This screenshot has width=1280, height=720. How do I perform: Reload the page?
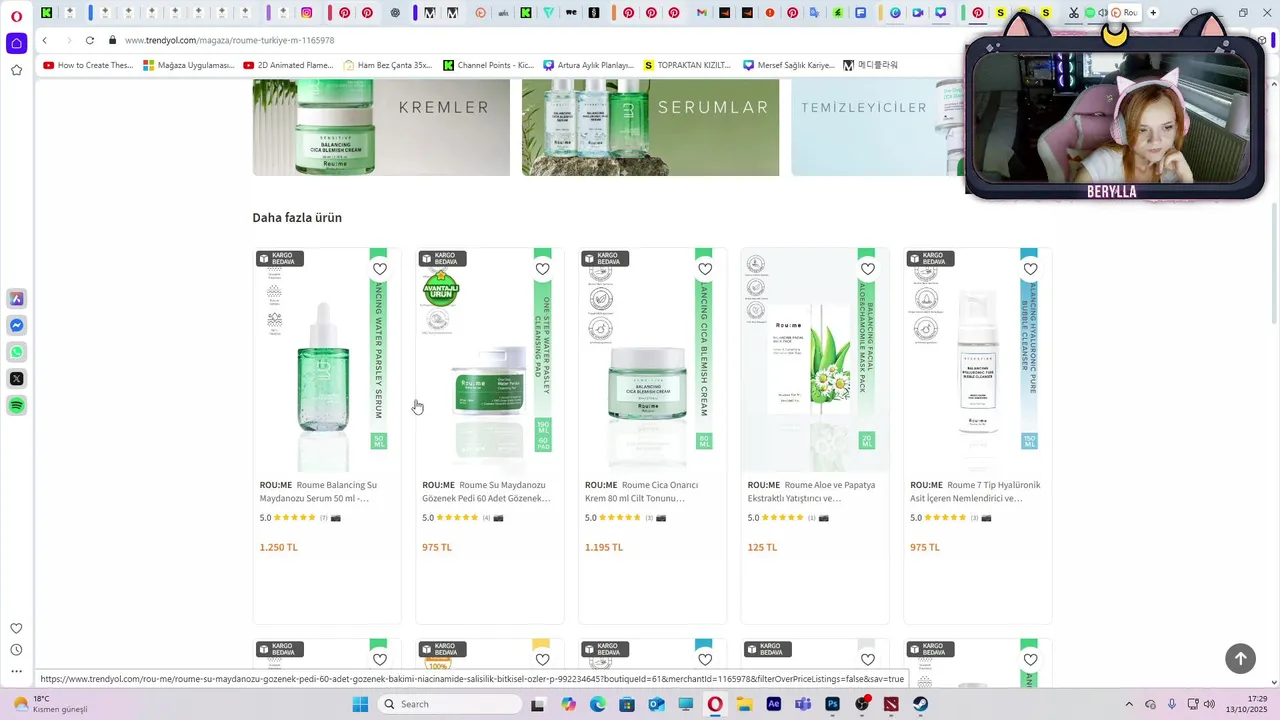point(90,40)
